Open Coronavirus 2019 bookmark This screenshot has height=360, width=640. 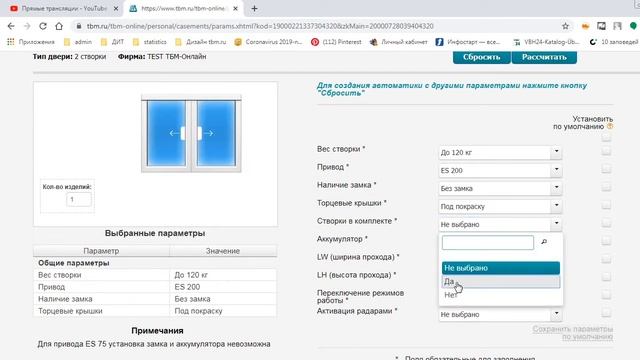point(268,42)
